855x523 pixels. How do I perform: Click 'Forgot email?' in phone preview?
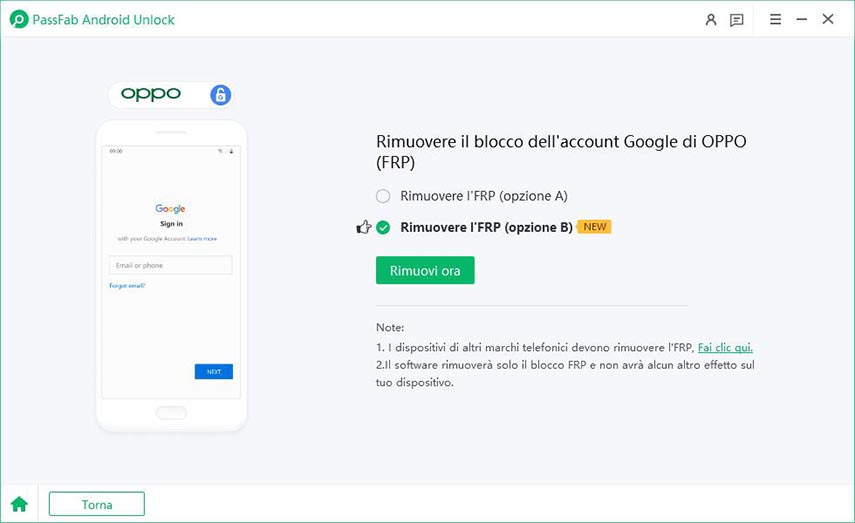127,286
